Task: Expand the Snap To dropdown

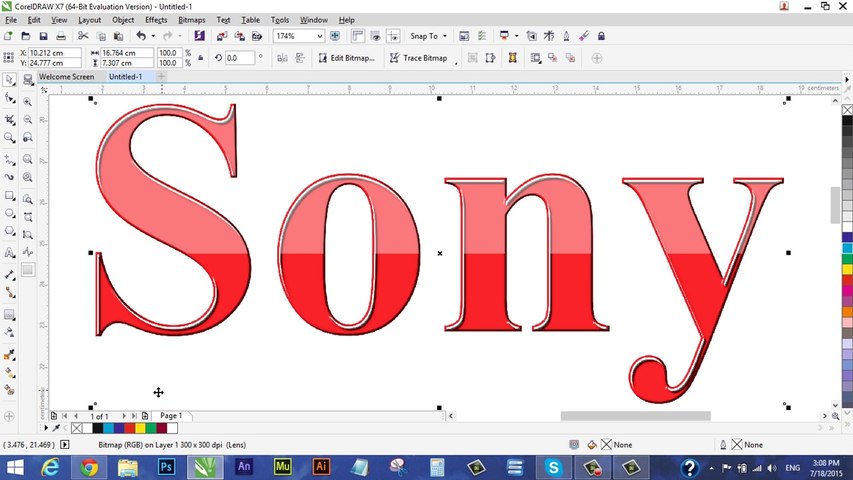Action: pyautogui.click(x=444, y=36)
